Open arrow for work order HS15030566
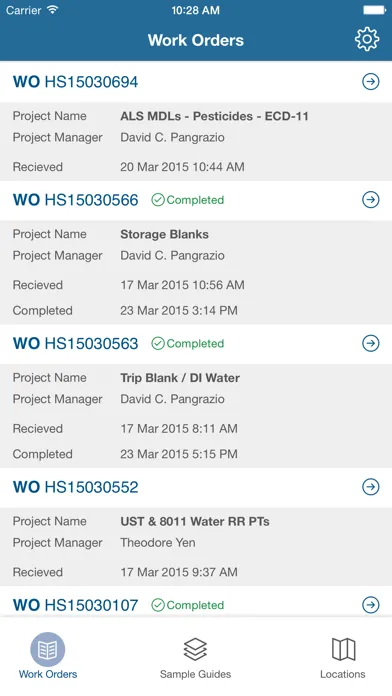 [371, 200]
